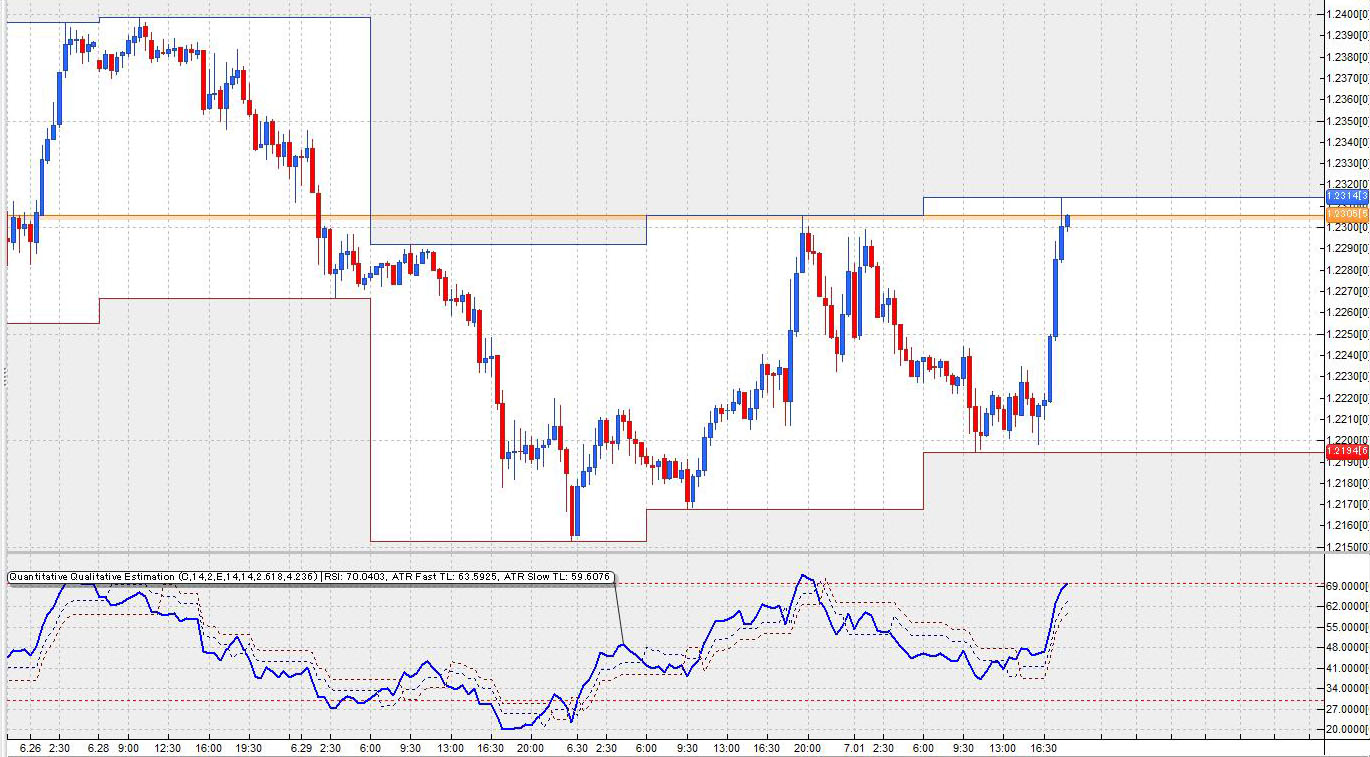The image size is (1370, 757).
Task: Click the 1.2260 price axis label
Action: point(1349,312)
